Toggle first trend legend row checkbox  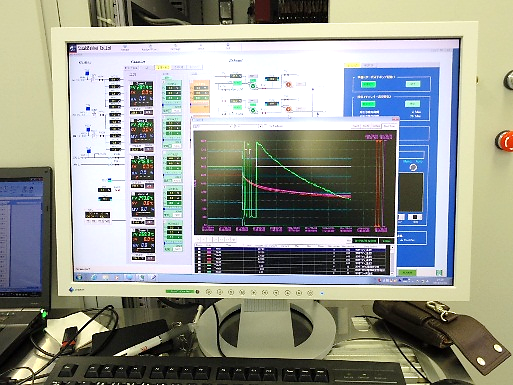pyautogui.click(x=199, y=249)
